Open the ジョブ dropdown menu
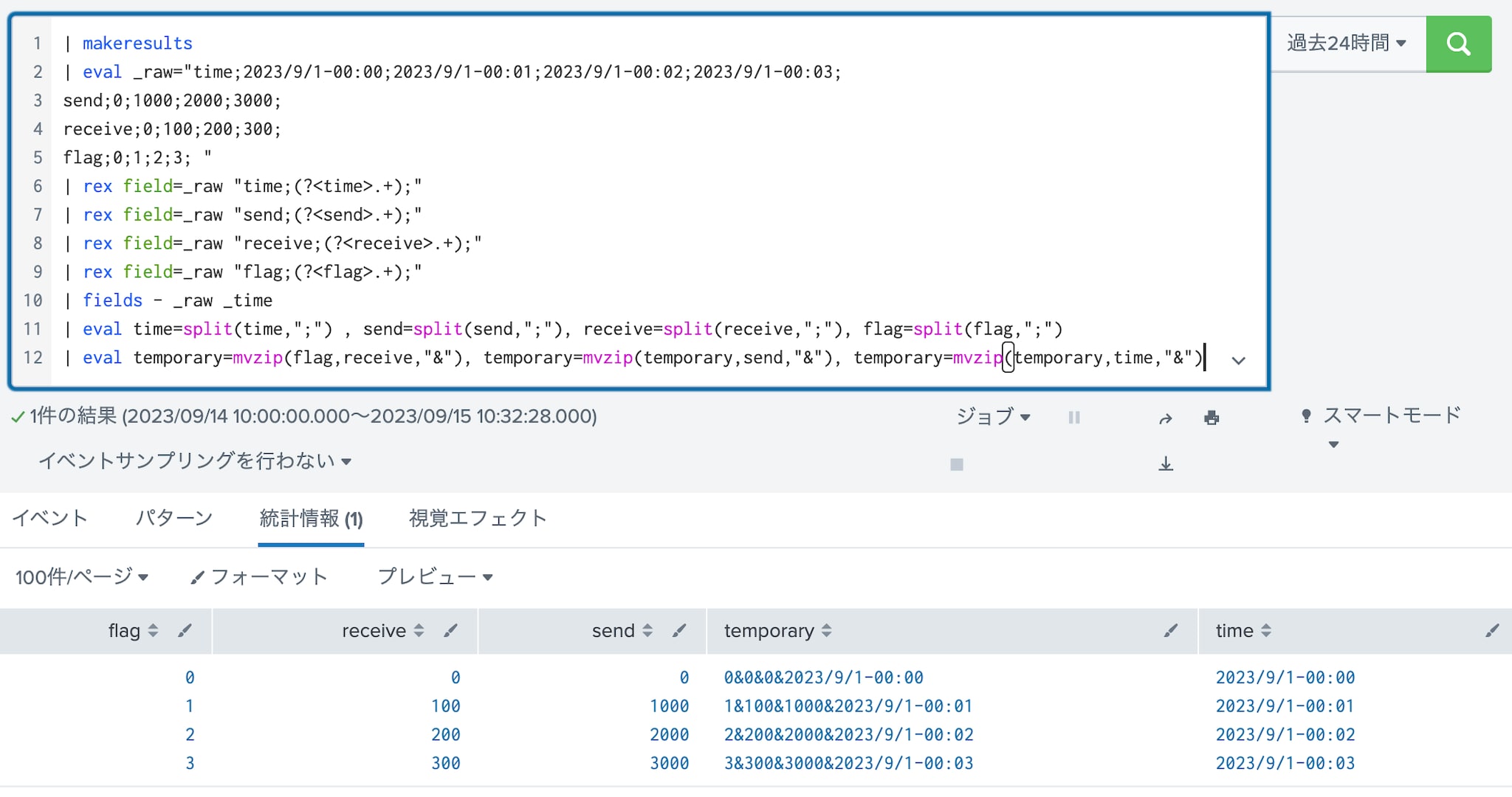This screenshot has height=797, width=1512. [993, 417]
